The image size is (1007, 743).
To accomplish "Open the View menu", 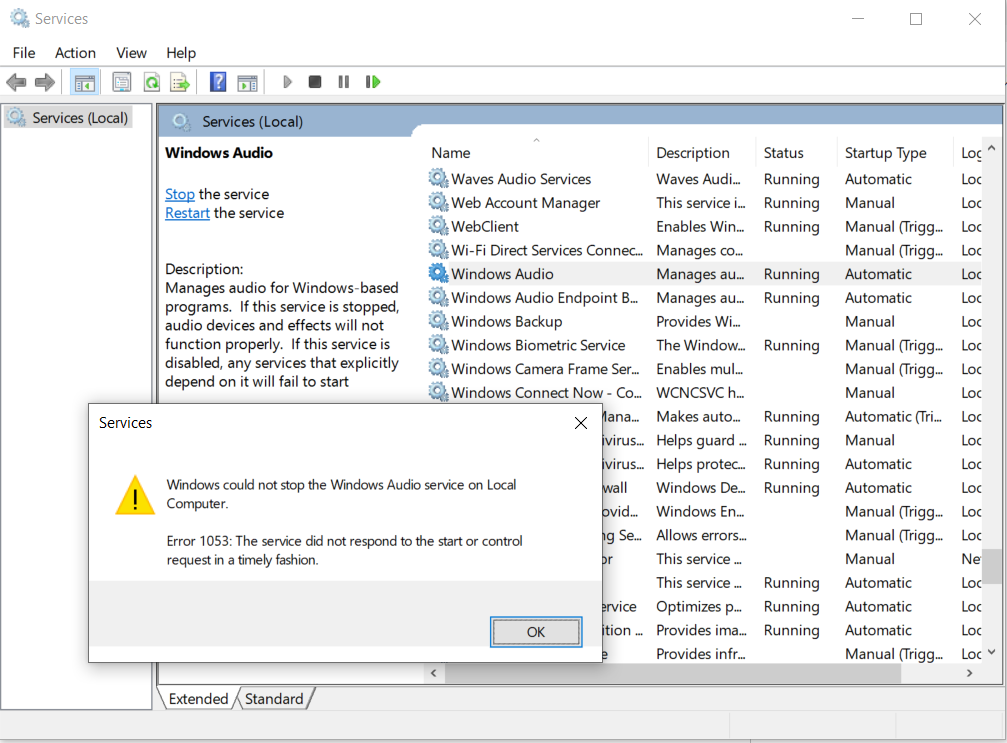I will pos(131,53).
